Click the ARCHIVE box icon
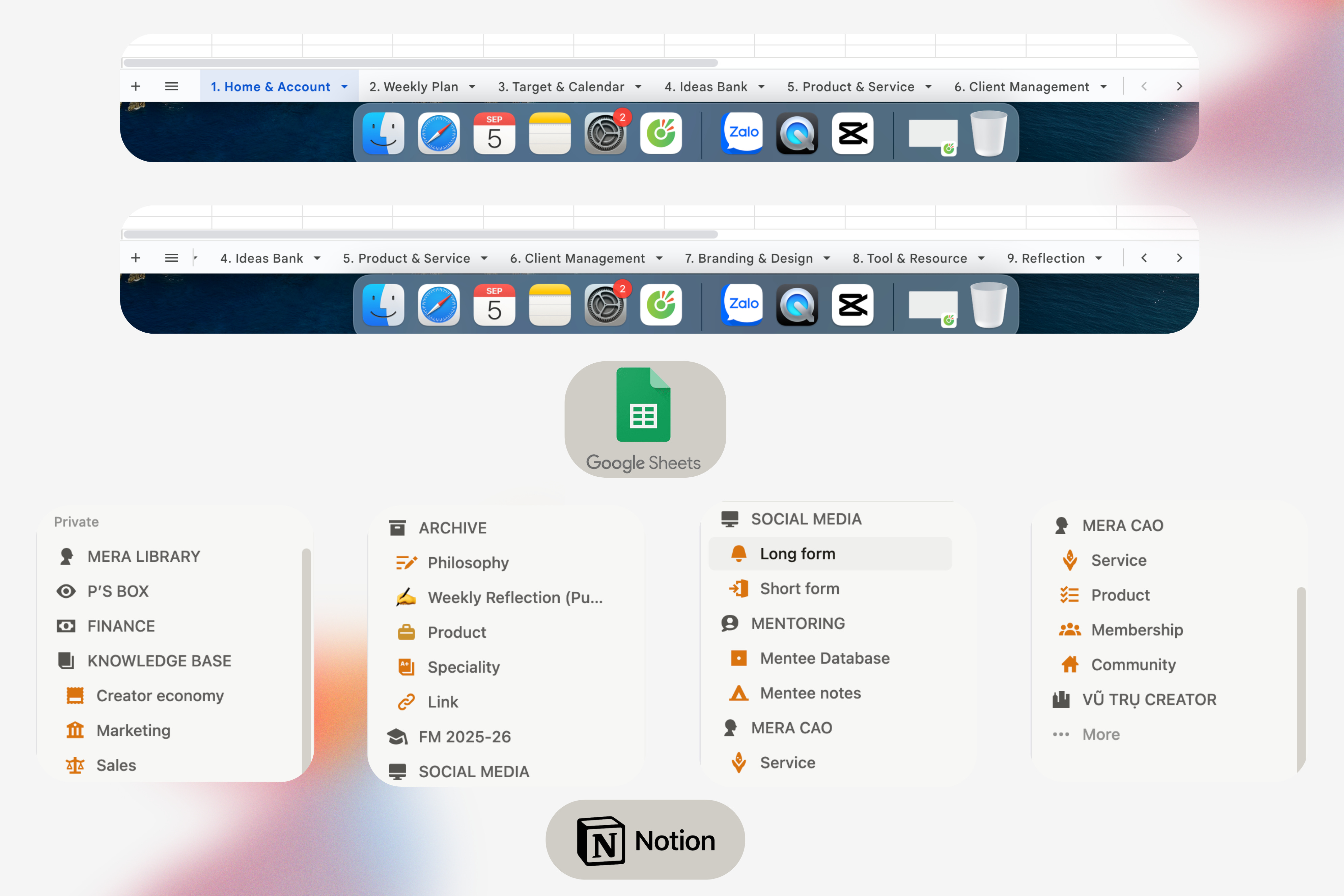Viewport: 1344px width, 896px height. coord(397,527)
